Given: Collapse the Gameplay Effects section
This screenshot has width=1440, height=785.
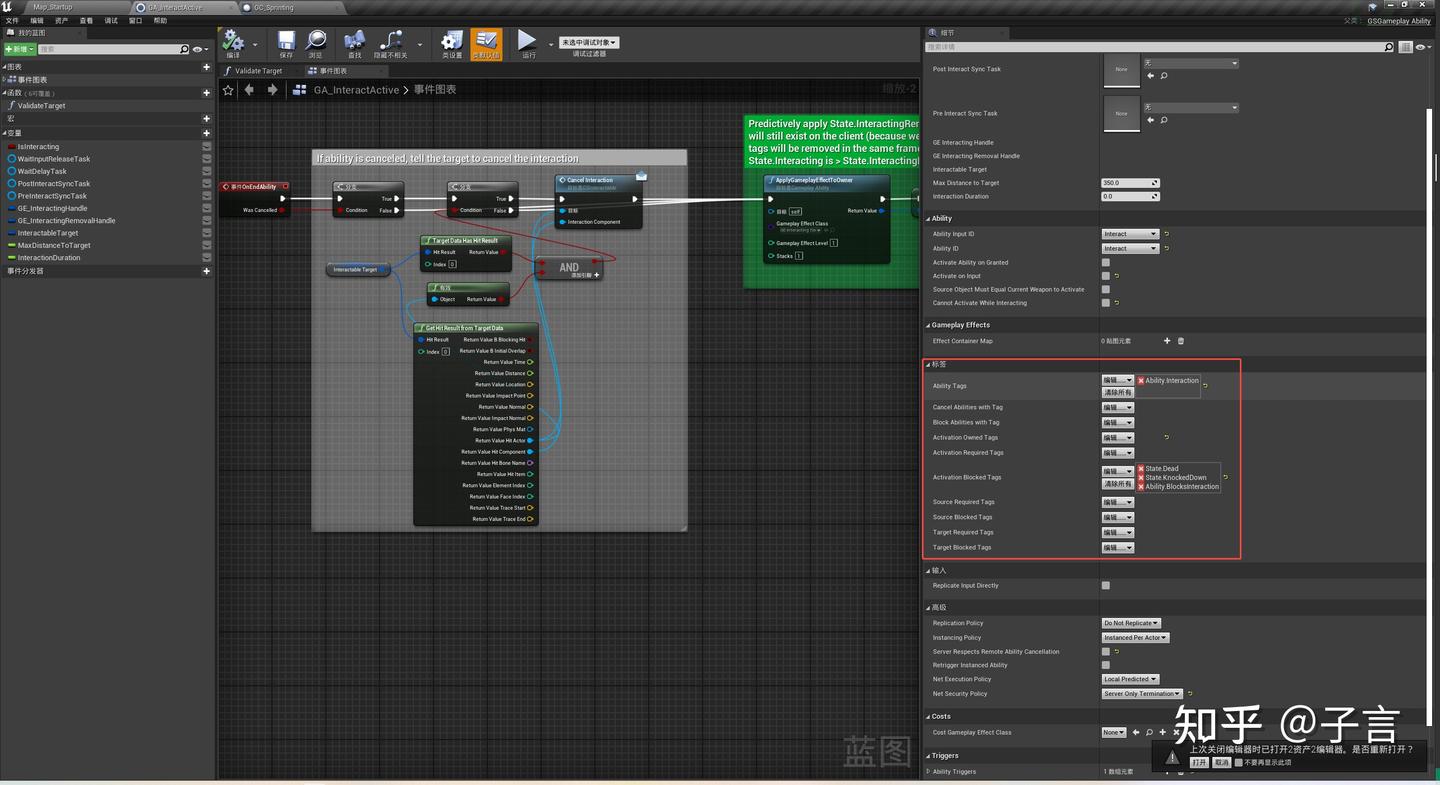Looking at the screenshot, I should pos(928,324).
